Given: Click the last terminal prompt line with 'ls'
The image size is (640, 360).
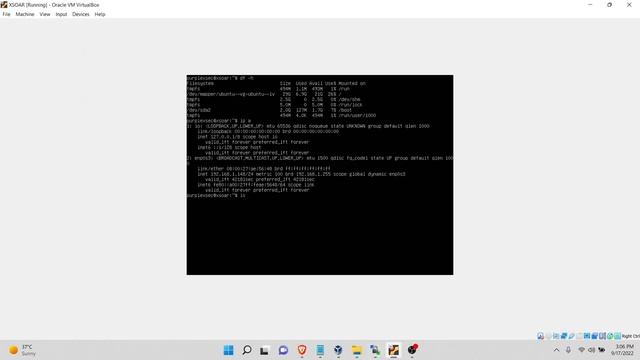Looking at the screenshot, I should [216, 196].
